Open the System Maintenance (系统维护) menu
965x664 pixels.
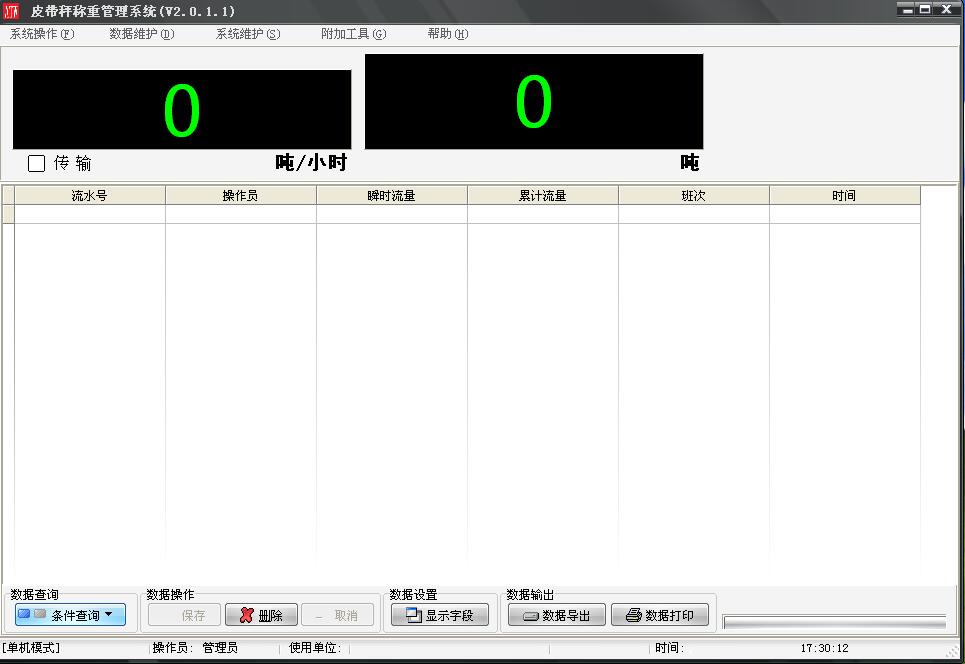tap(248, 34)
